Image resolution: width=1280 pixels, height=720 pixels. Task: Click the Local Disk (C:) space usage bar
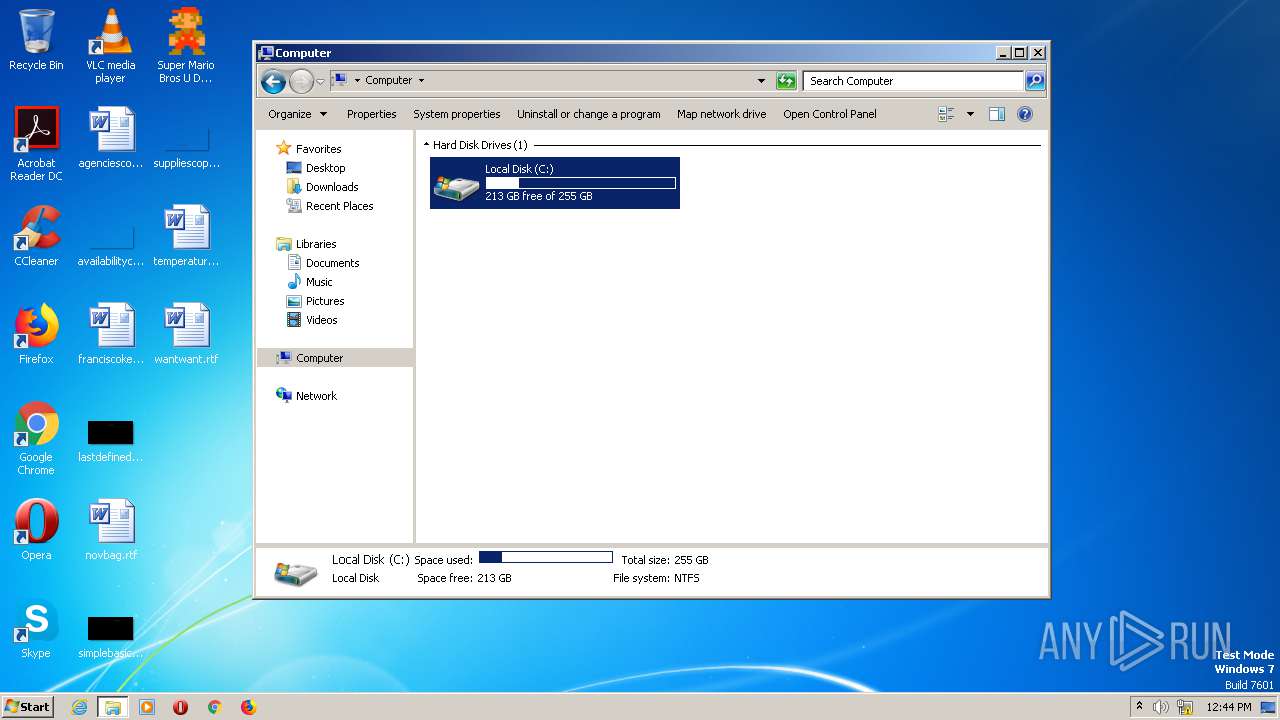coord(580,183)
